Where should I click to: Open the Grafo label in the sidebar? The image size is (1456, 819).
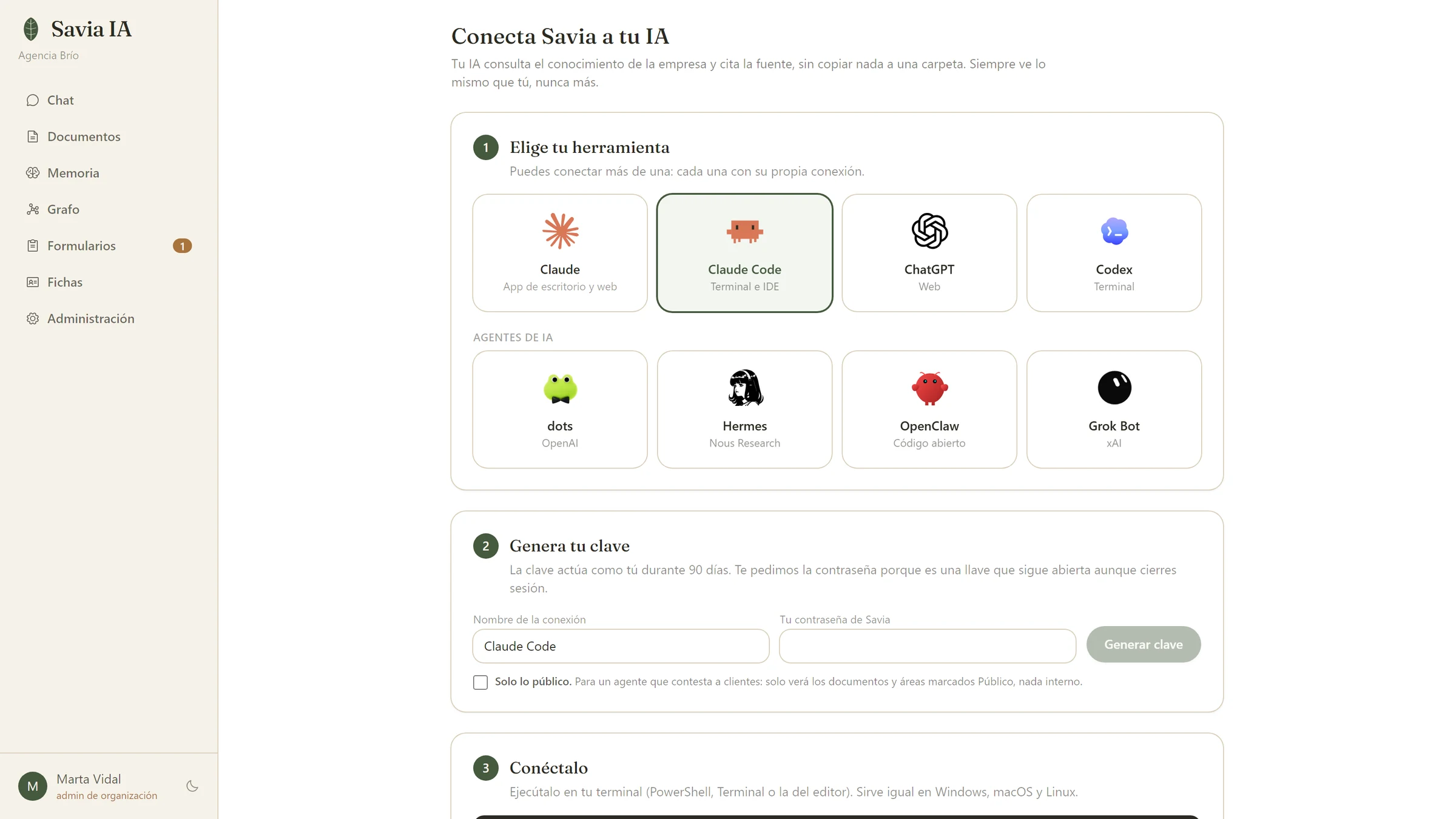63,209
